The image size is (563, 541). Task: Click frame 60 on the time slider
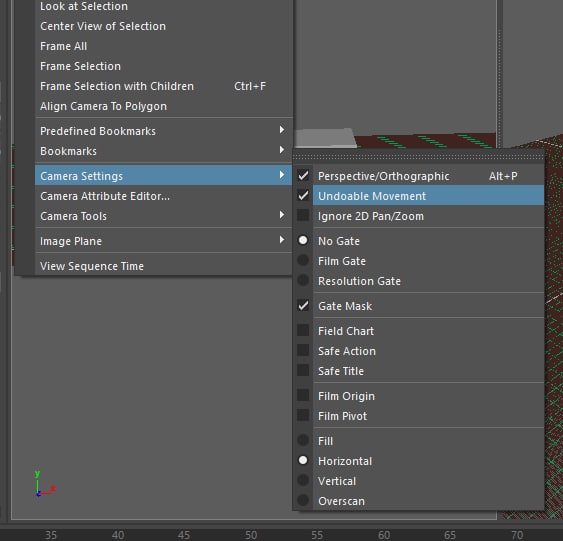click(x=384, y=535)
